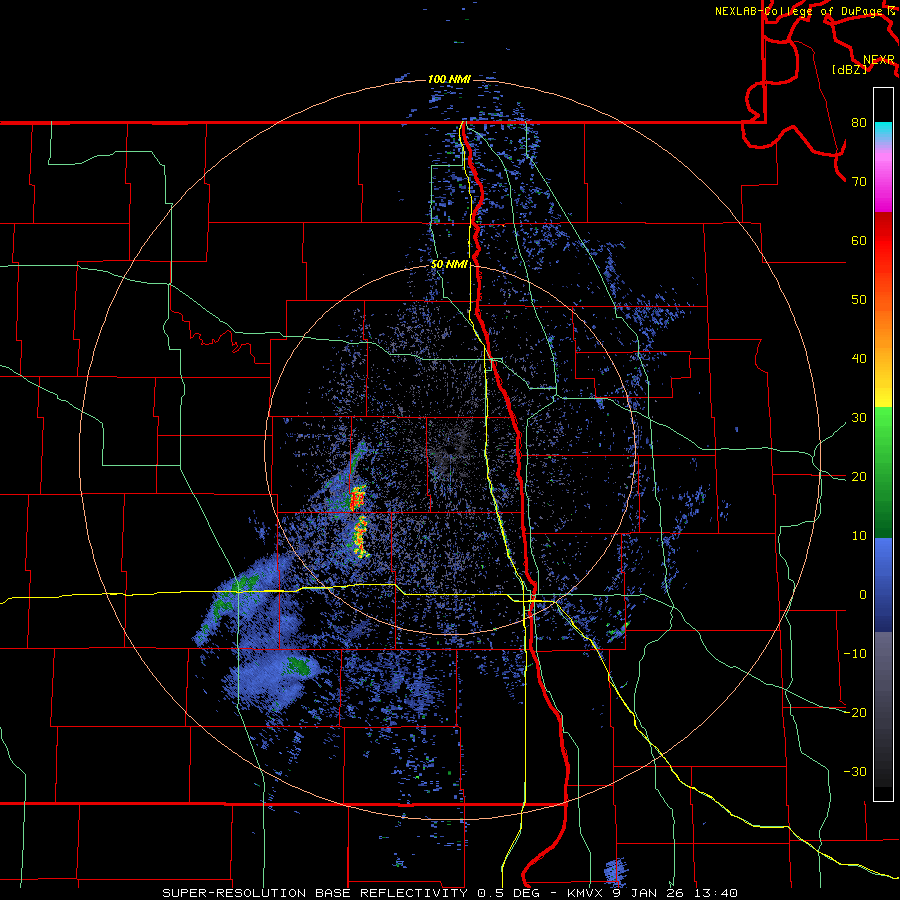The width and height of the screenshot is (900, 900).
Task: Click the "60" value on the dBZ scale
Action: point(859,241)
